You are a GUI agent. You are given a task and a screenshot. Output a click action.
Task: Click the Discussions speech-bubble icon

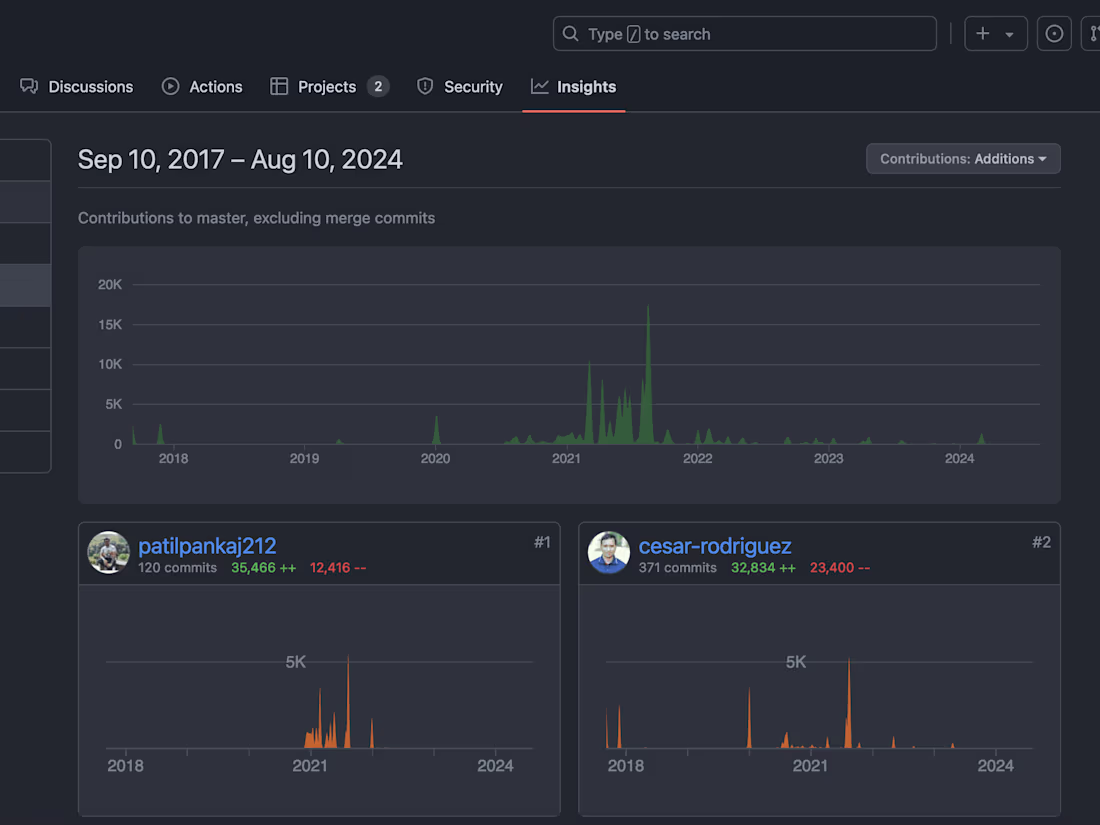point(29,86)
